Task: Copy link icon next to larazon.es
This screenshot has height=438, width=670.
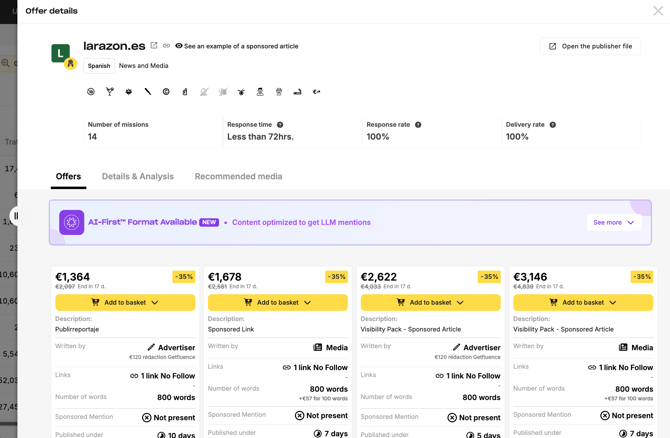Action: (x=167, y=46)
